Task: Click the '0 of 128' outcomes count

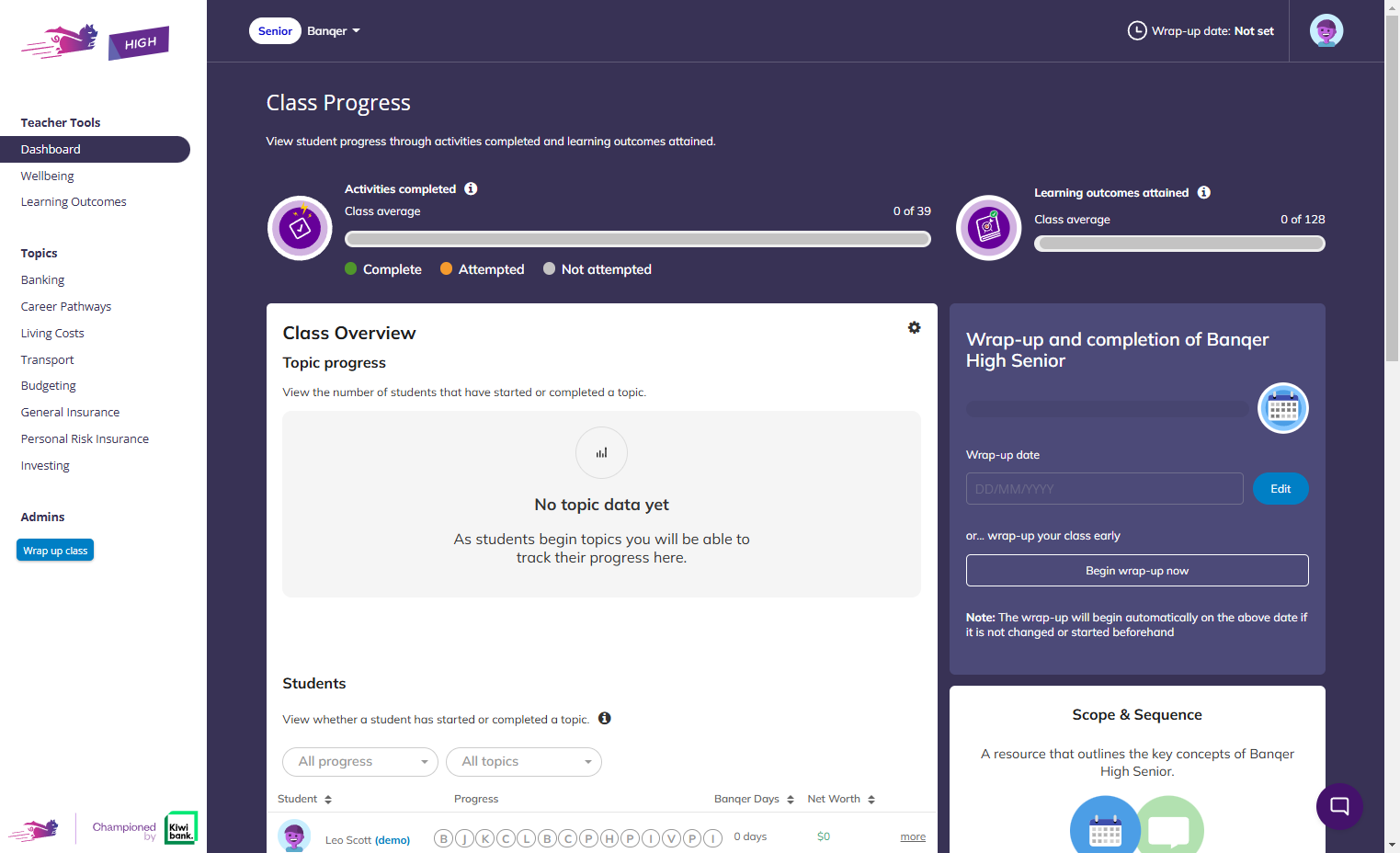Action: click(1303, 219)
